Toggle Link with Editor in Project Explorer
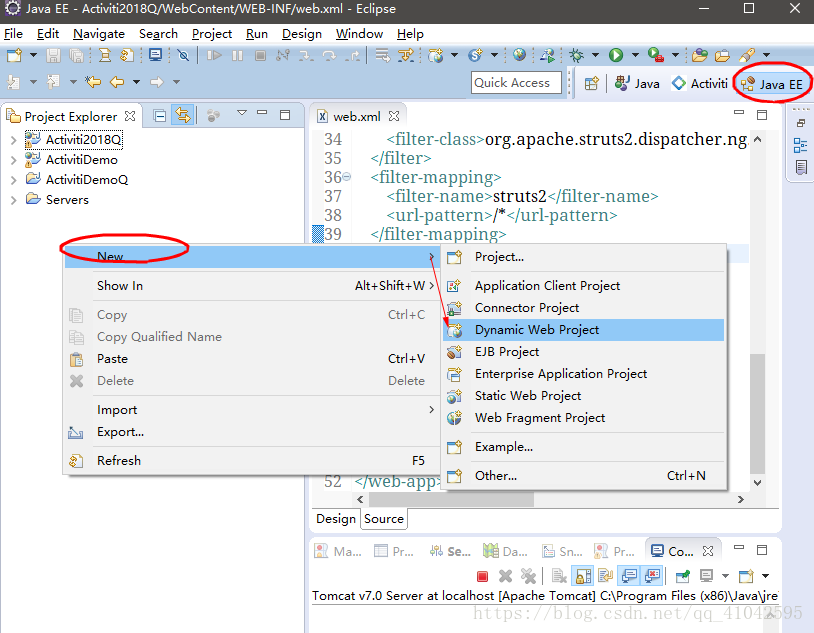 [183, 115]
